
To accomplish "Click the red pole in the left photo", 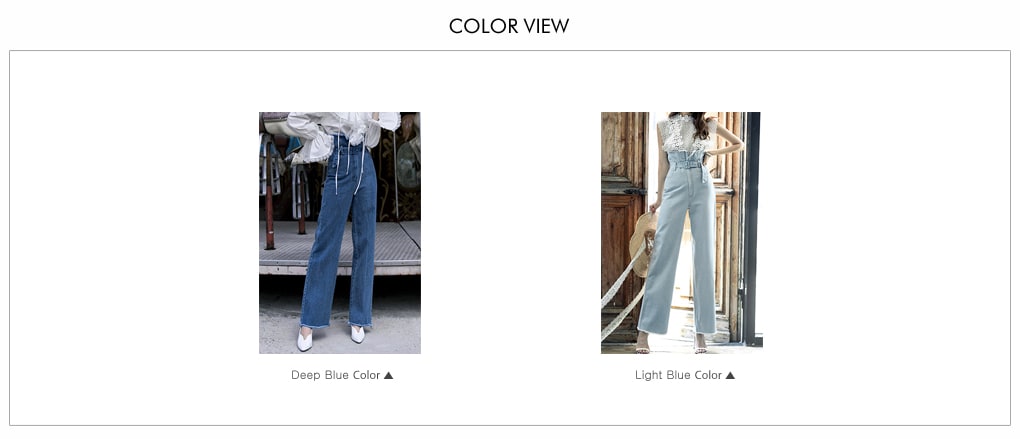I will pyautogui.click(x=269, y=195).
